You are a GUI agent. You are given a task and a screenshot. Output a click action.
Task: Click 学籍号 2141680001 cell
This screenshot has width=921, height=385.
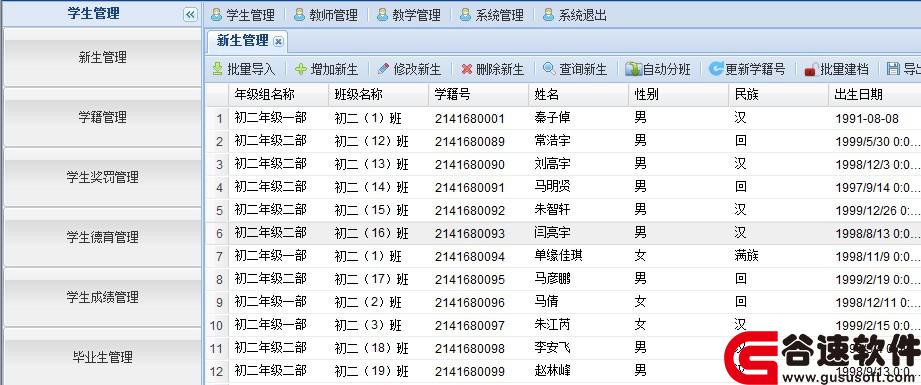coord(469,119)
